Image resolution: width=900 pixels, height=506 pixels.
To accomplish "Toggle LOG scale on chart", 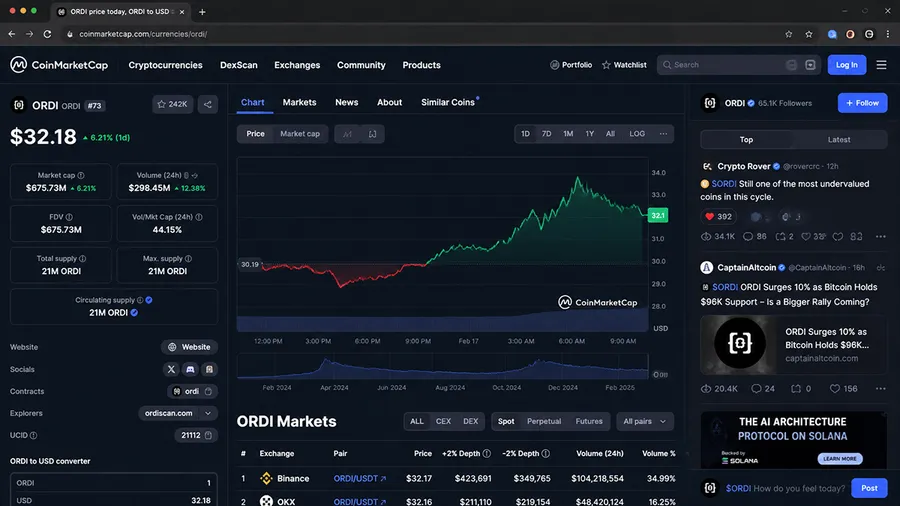I will 637,134.
